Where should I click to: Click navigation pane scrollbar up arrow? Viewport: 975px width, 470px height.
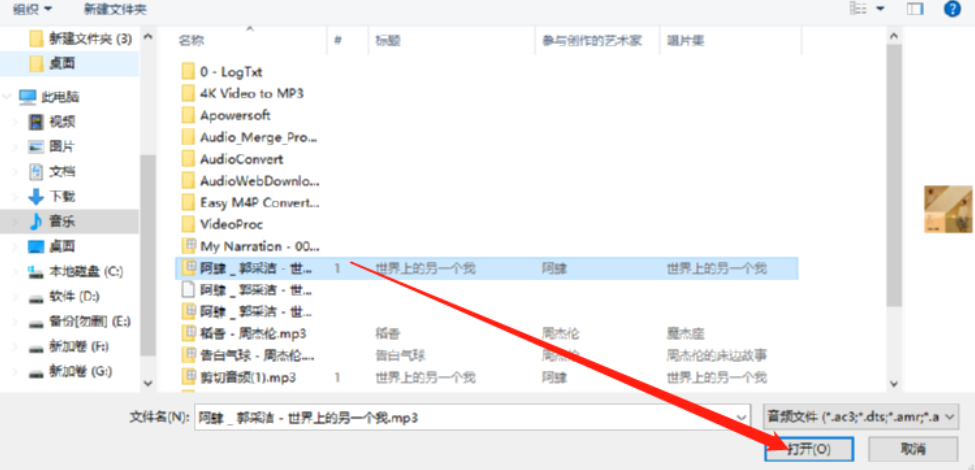pyautogui.click(x=147, y=36)
